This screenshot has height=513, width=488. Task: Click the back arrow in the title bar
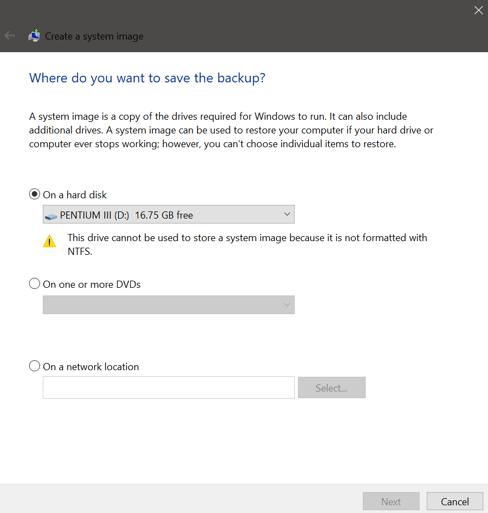pyautogui.click(x=10, y=35)
